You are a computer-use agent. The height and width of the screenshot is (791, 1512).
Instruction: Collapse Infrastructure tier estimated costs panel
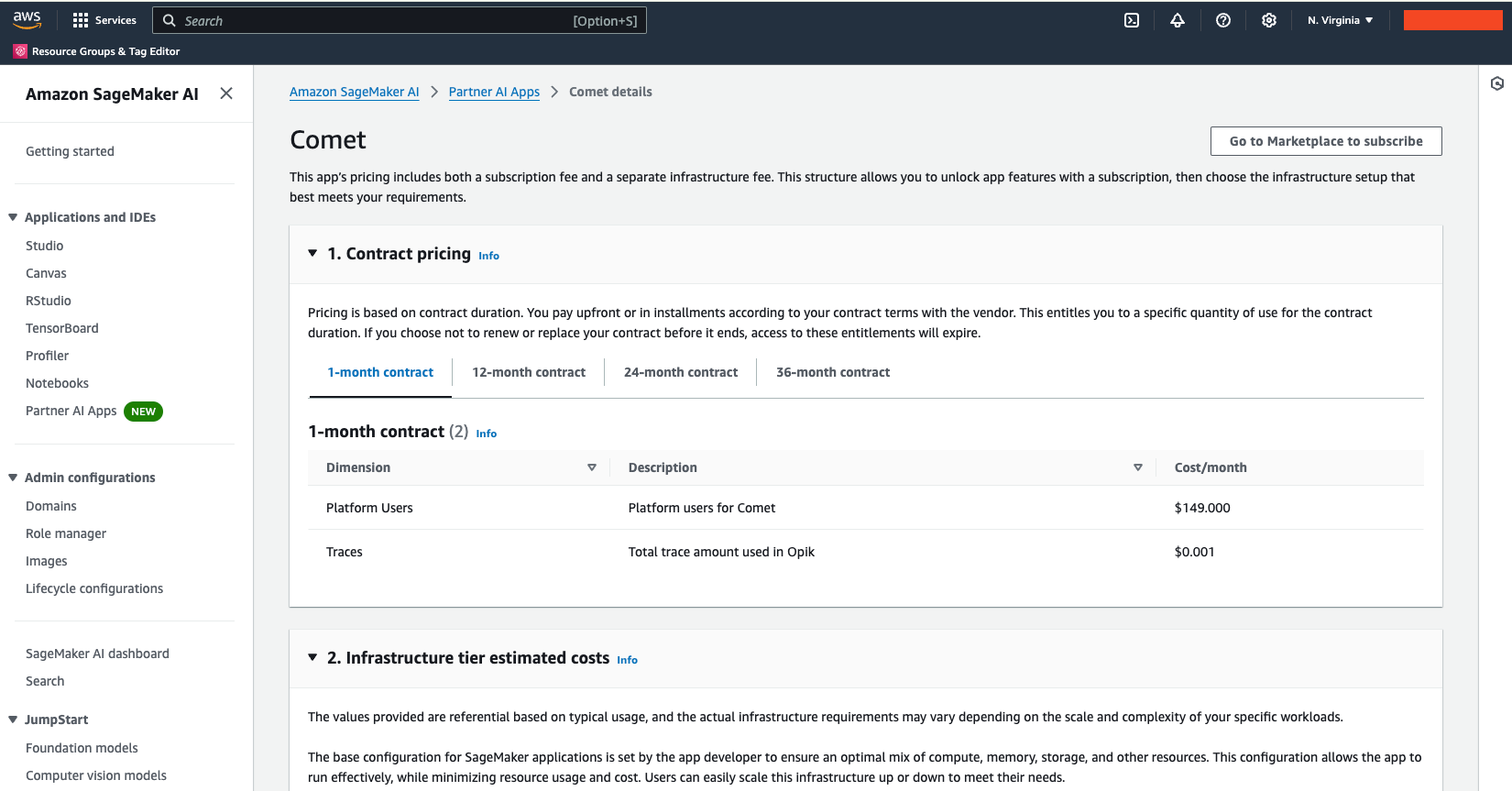tap(312, 657)
